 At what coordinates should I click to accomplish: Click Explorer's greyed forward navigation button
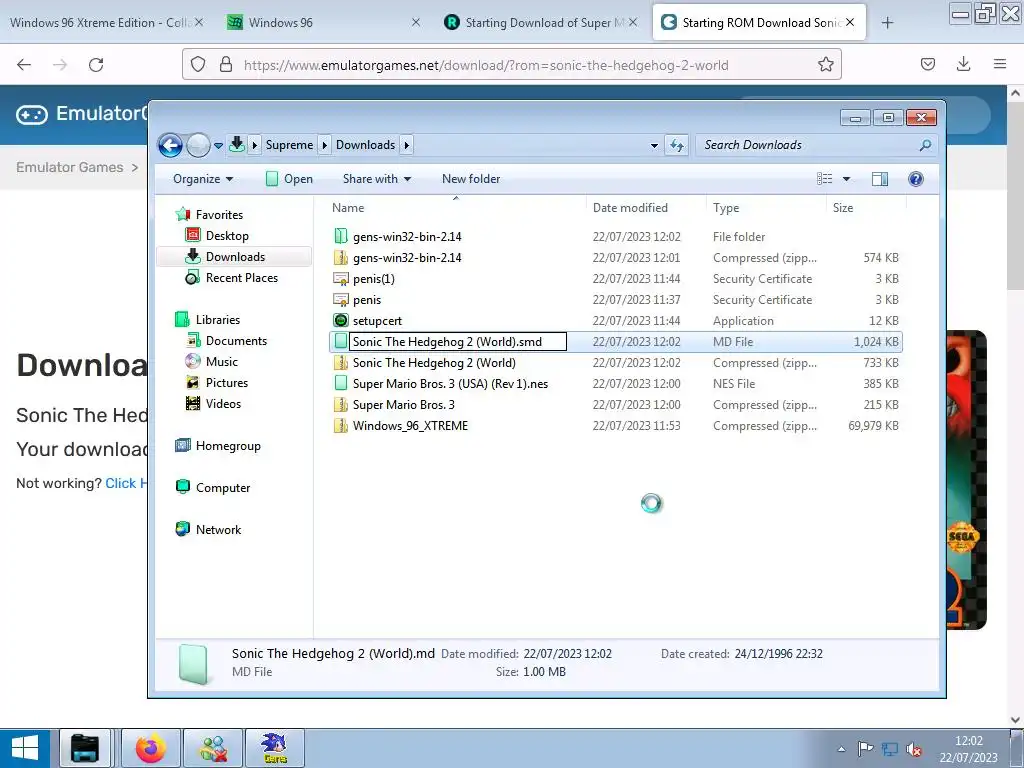(x=198, y=145)
